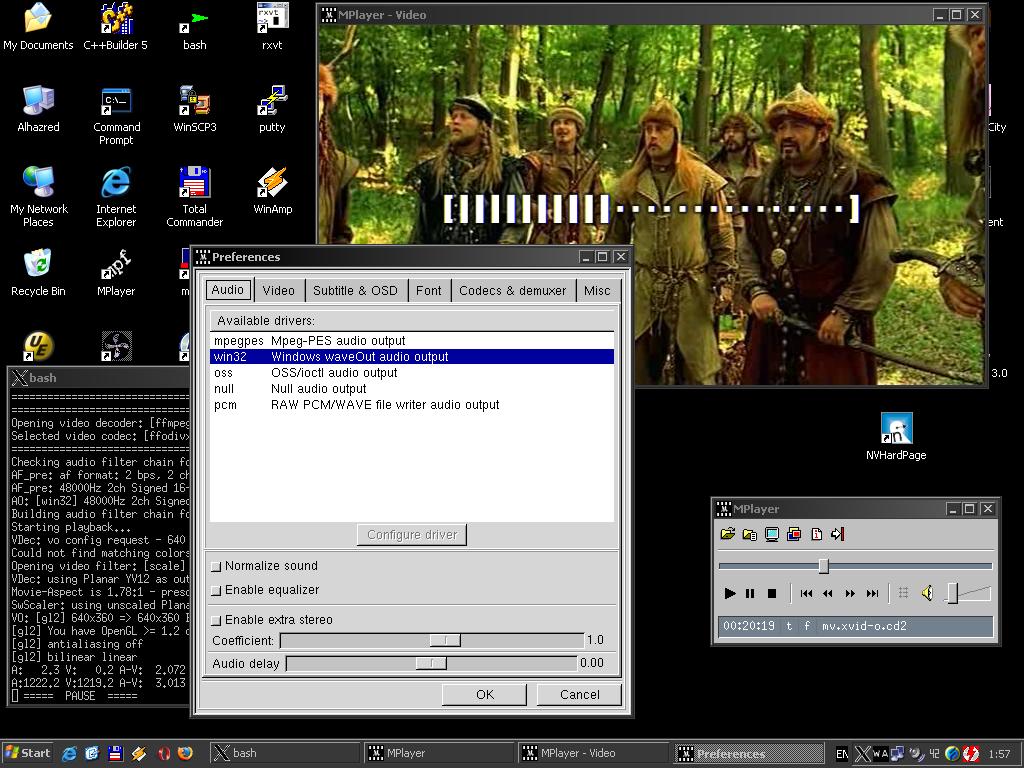Open the WinSCP3 desktop icon
1024x768 pixels.
point(194,109)
